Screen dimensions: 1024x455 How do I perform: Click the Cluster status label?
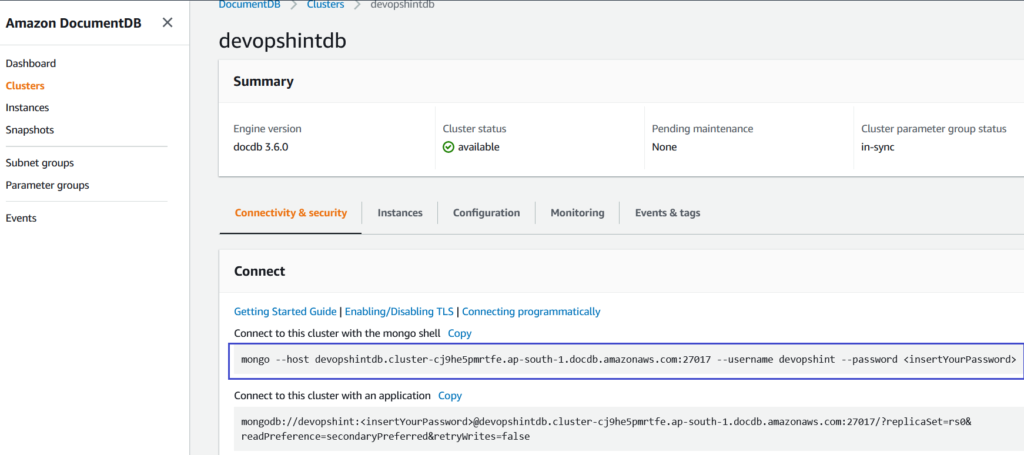pyautogui.click(x=474, y=129)
